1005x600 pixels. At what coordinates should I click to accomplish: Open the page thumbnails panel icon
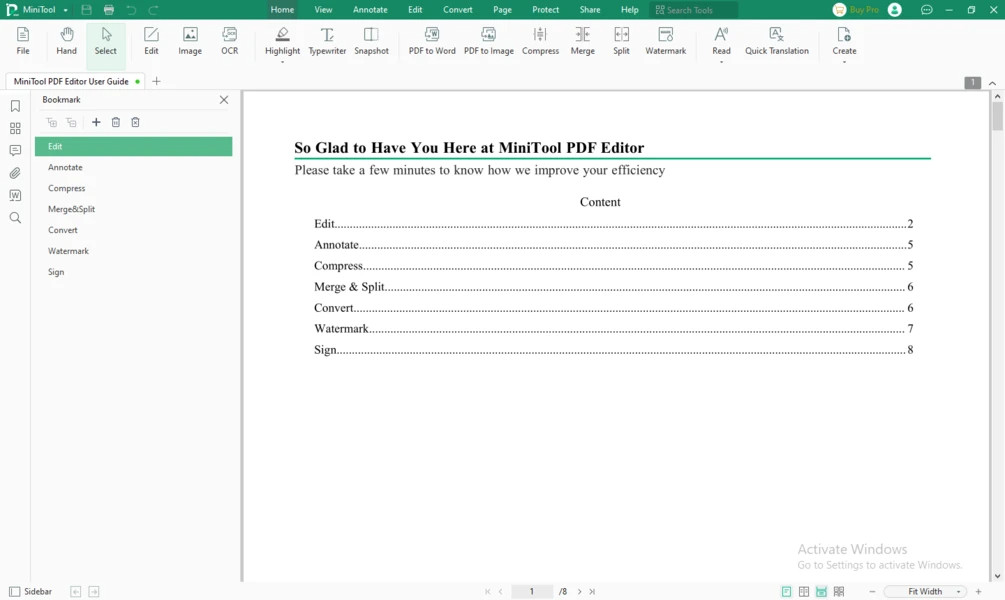pyautogui.click(x=15, y=128)
